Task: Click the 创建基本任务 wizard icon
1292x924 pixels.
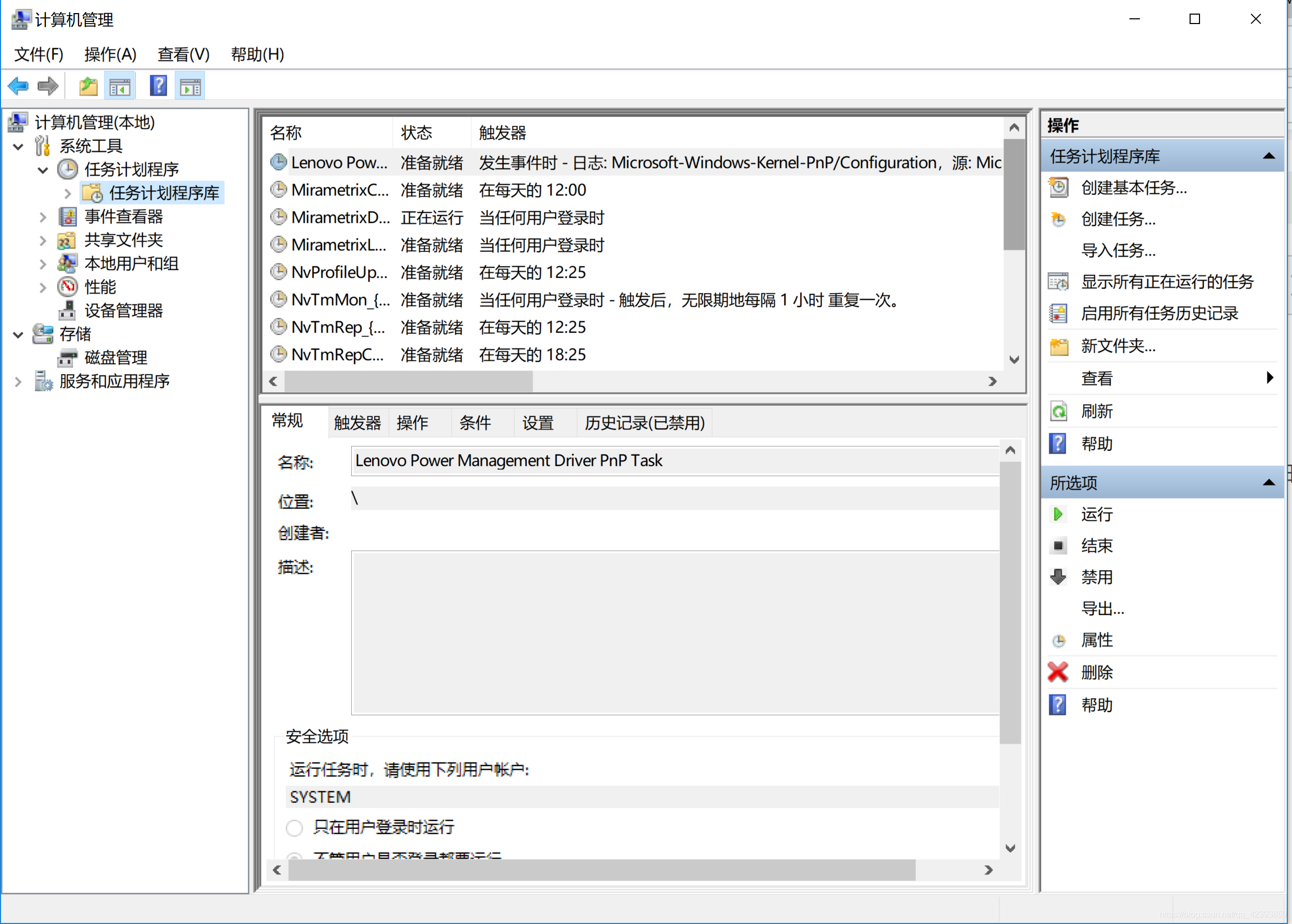Action: 1058,188
